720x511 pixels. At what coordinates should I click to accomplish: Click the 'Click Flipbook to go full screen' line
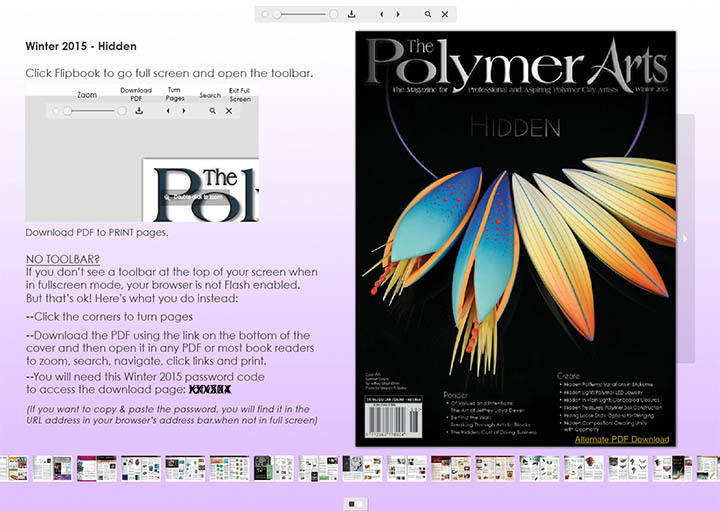169,73
